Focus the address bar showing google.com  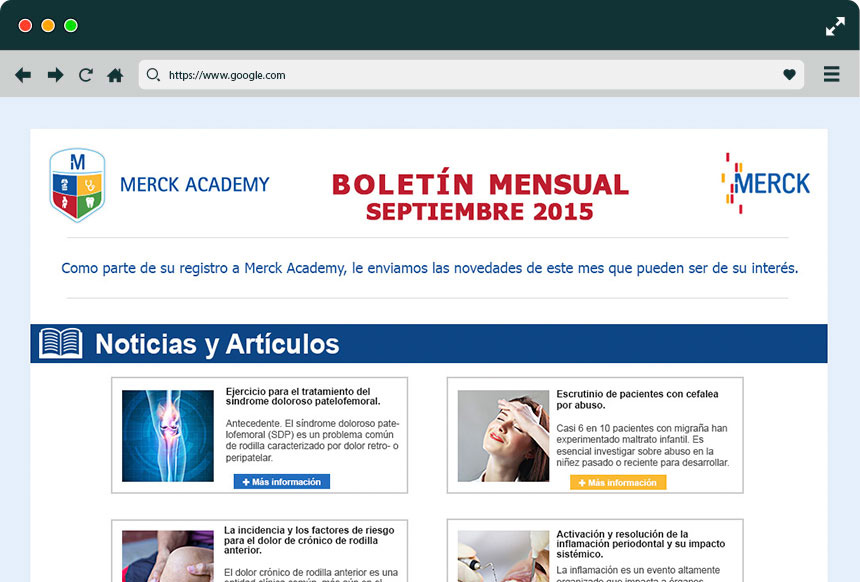[471, 75]
